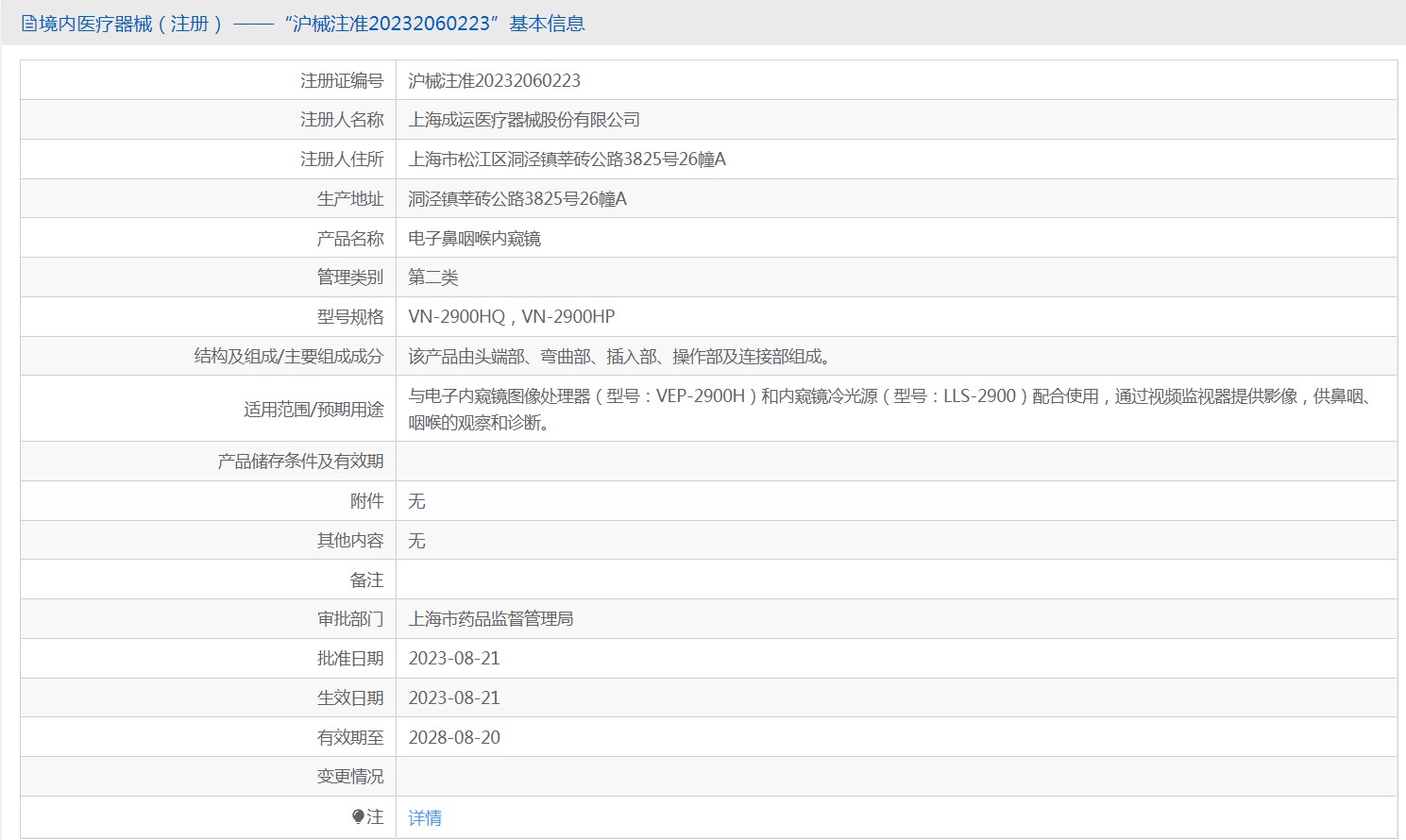Click the 其他内容 row label
Viewport: 1406px width, 840px height.
click(x=350, y=541)
